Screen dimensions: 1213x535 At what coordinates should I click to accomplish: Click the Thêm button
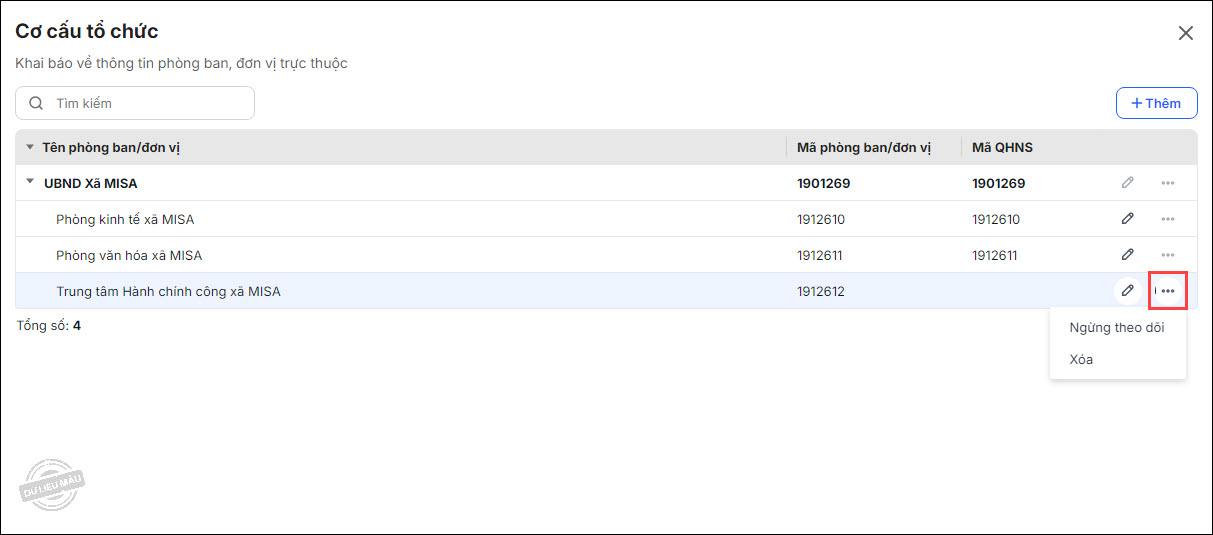[x=1156, y=103]
